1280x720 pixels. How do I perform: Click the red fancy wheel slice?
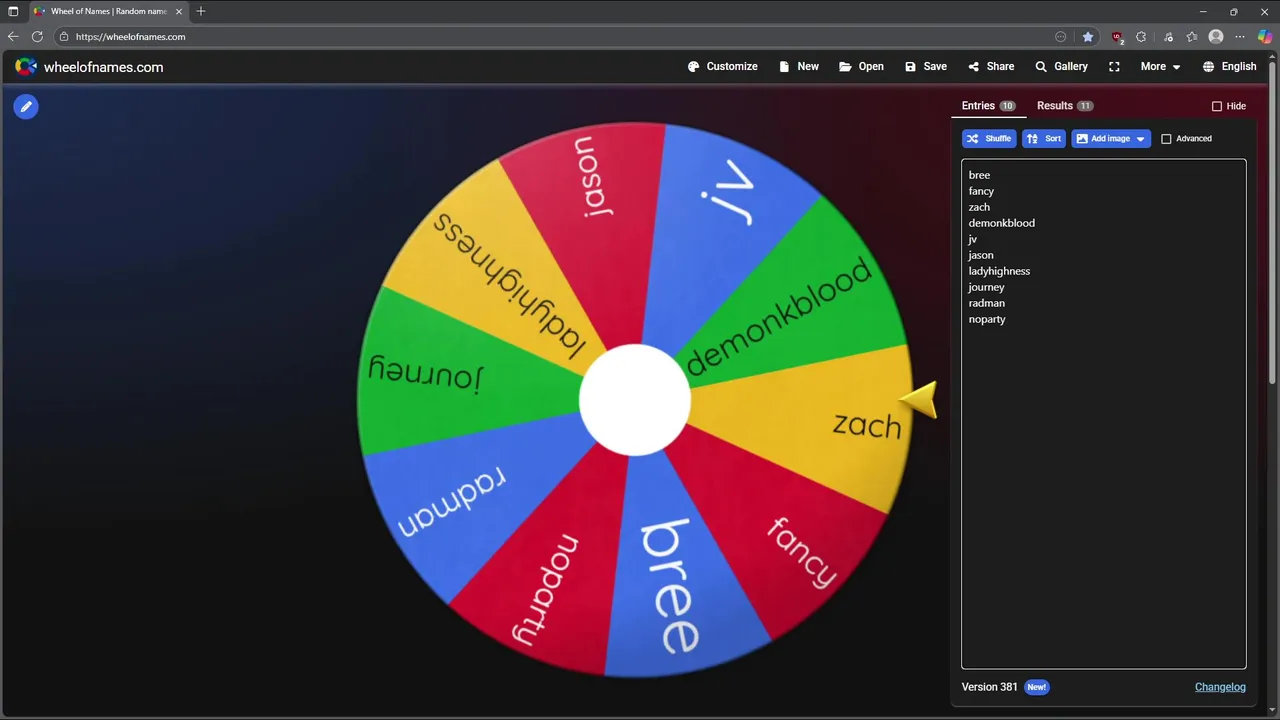pyautogui.click(x=790, y=530)
